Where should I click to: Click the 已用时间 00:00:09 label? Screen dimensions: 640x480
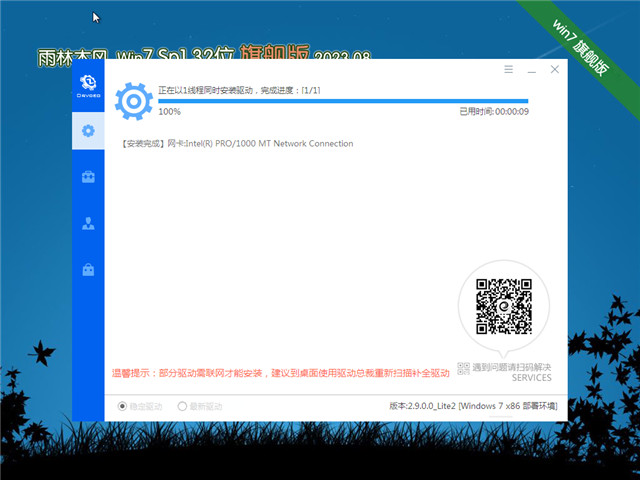point(494,111)
